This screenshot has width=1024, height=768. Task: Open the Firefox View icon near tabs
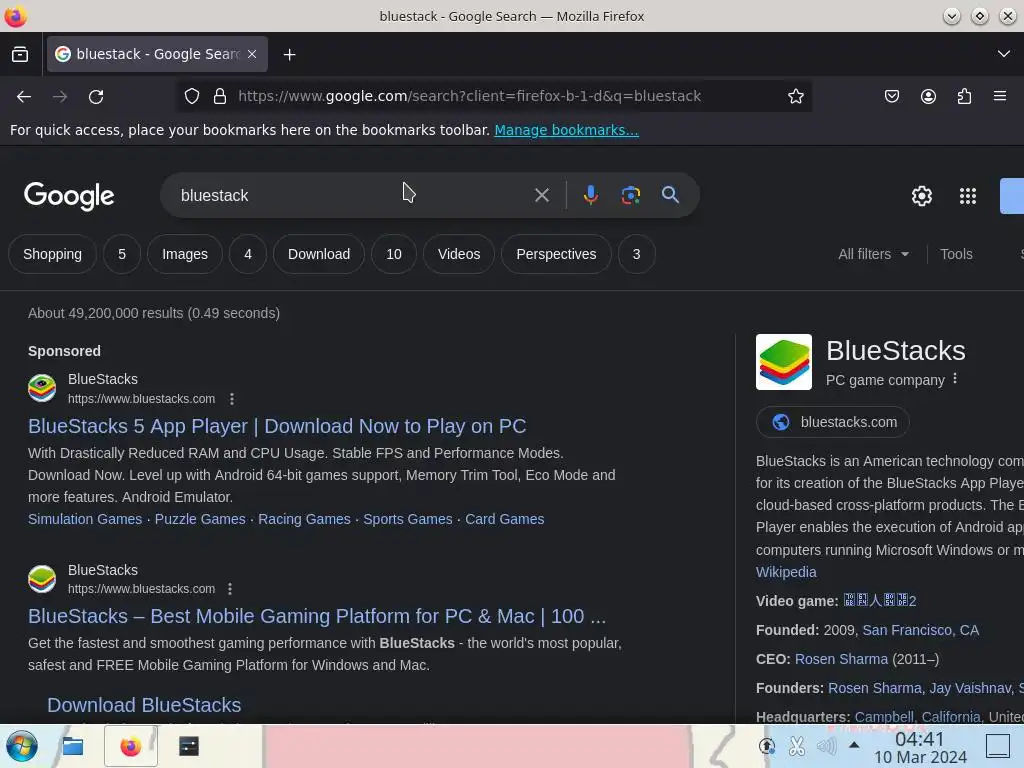point(20,54)
